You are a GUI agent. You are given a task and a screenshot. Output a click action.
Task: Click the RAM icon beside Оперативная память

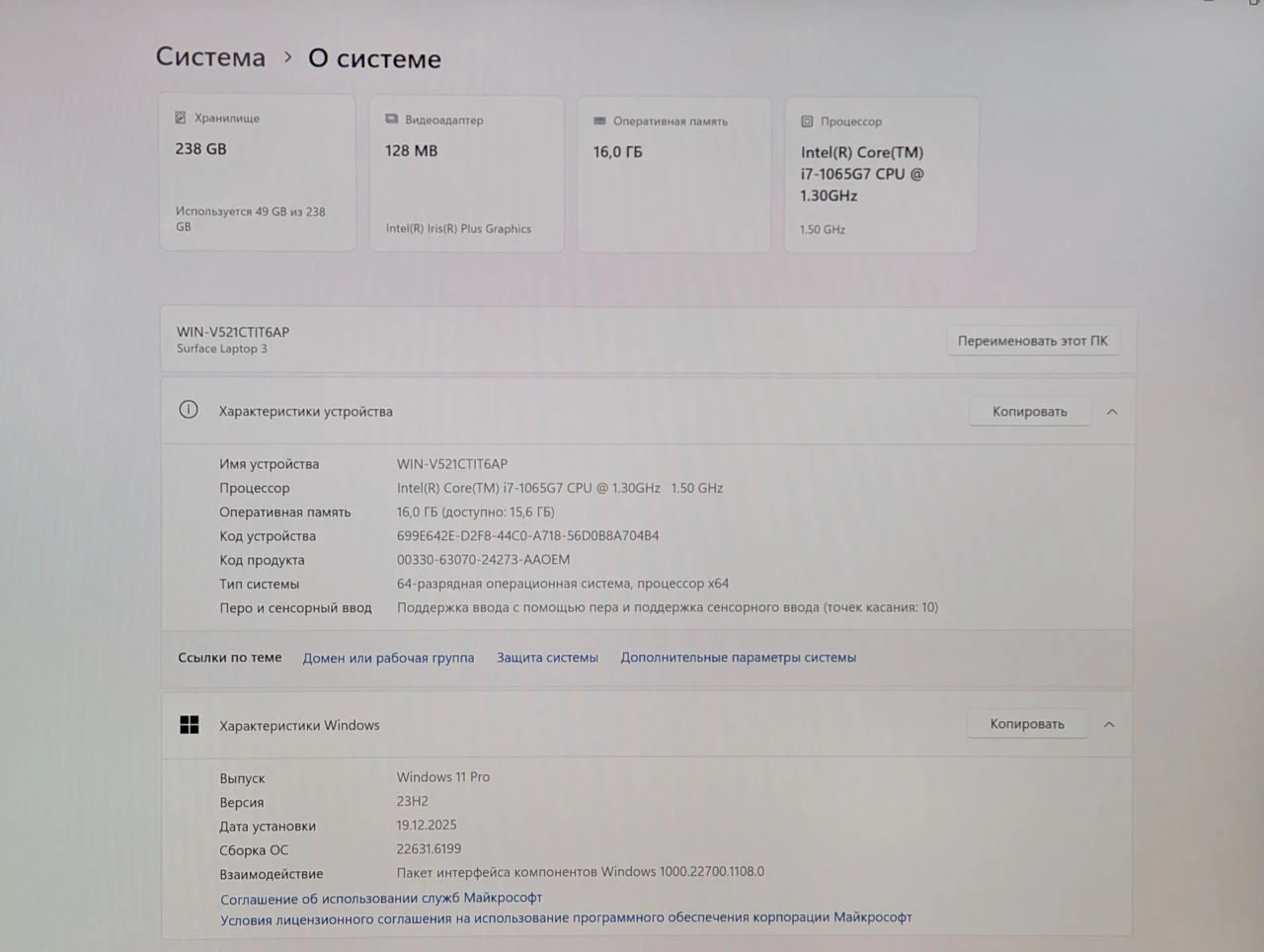point(599,120)
